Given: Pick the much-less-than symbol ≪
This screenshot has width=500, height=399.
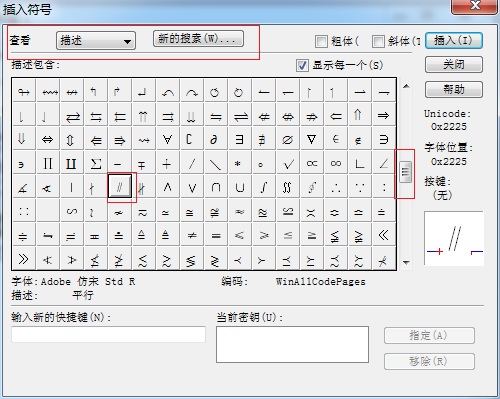Looking at the screenshot, I should tap(383, 235).
